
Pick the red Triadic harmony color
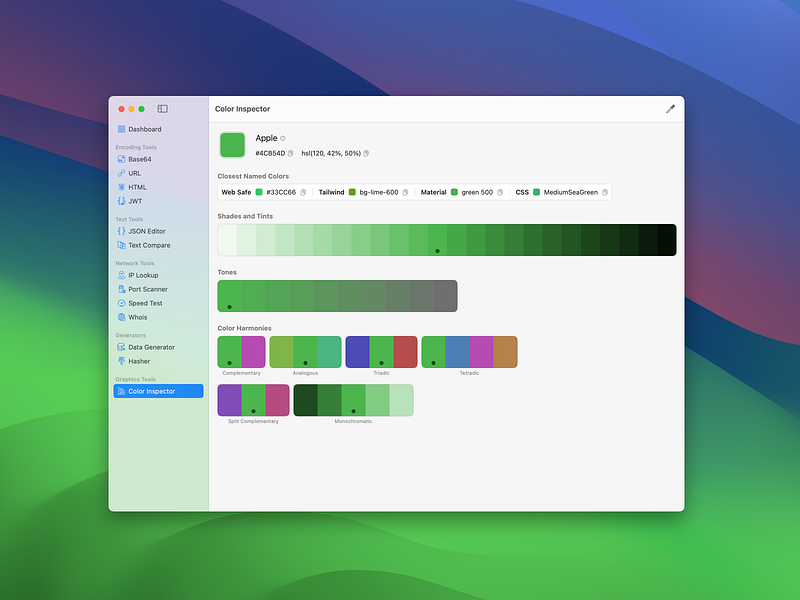tap(406, 352)
